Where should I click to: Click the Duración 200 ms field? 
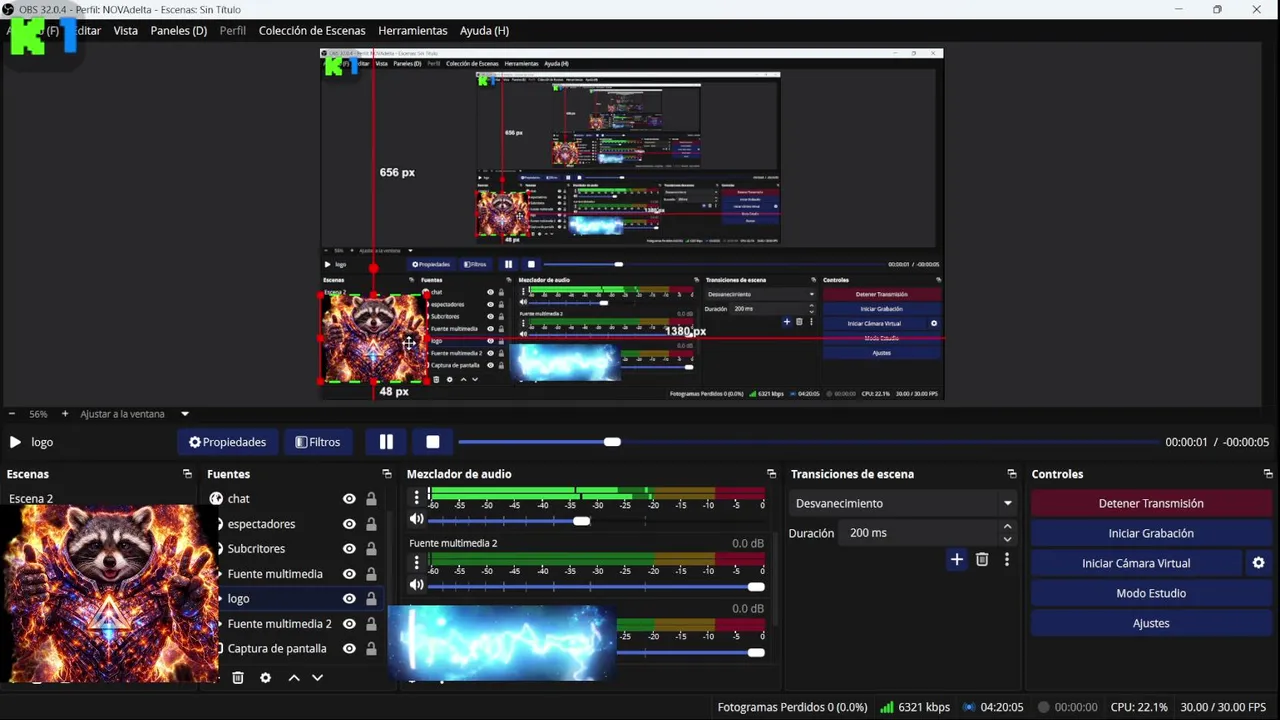tap(918, 533)
